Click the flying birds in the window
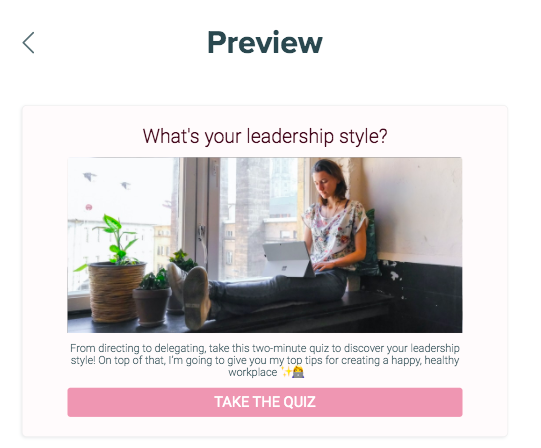The width and height of the screenshot is (541, 448). pyautogui.click(x=107, y=181)
